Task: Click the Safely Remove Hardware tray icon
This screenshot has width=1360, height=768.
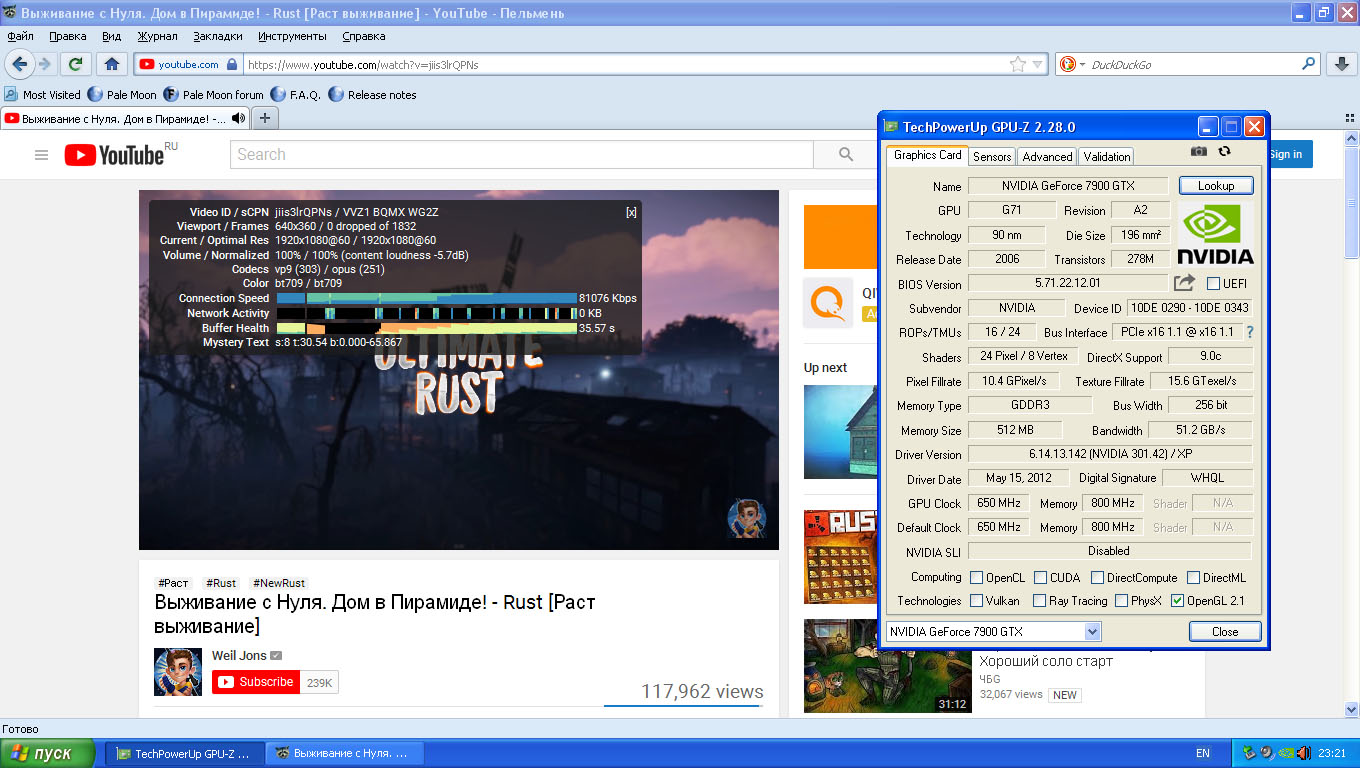Action: (x=1249, y=753)
